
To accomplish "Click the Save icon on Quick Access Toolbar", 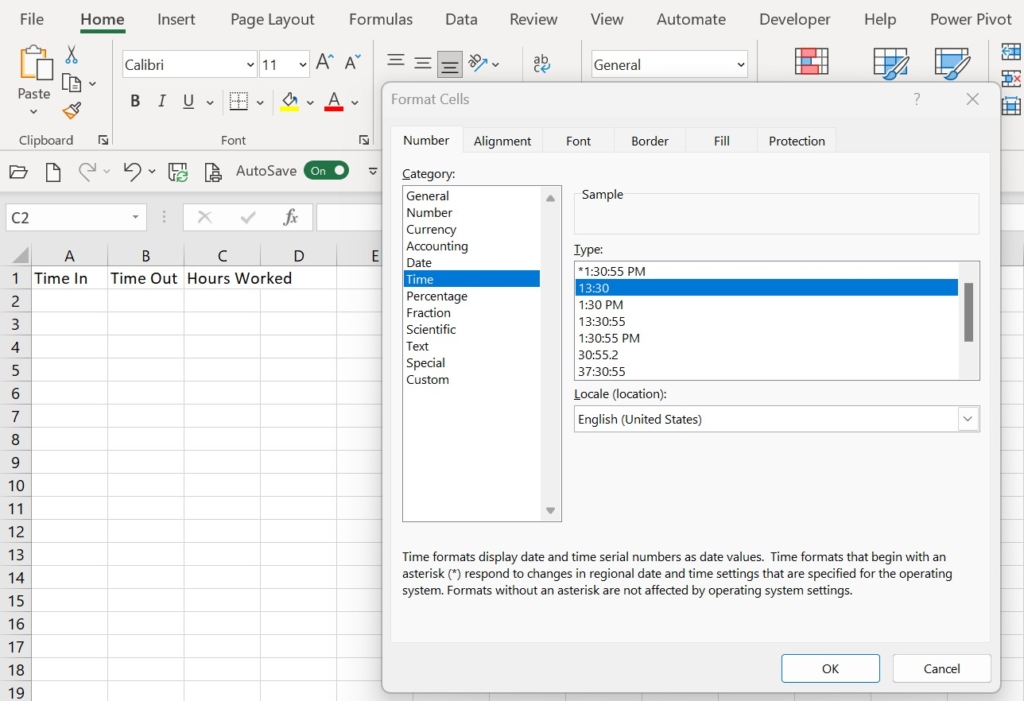I will [x=178, y=171].
